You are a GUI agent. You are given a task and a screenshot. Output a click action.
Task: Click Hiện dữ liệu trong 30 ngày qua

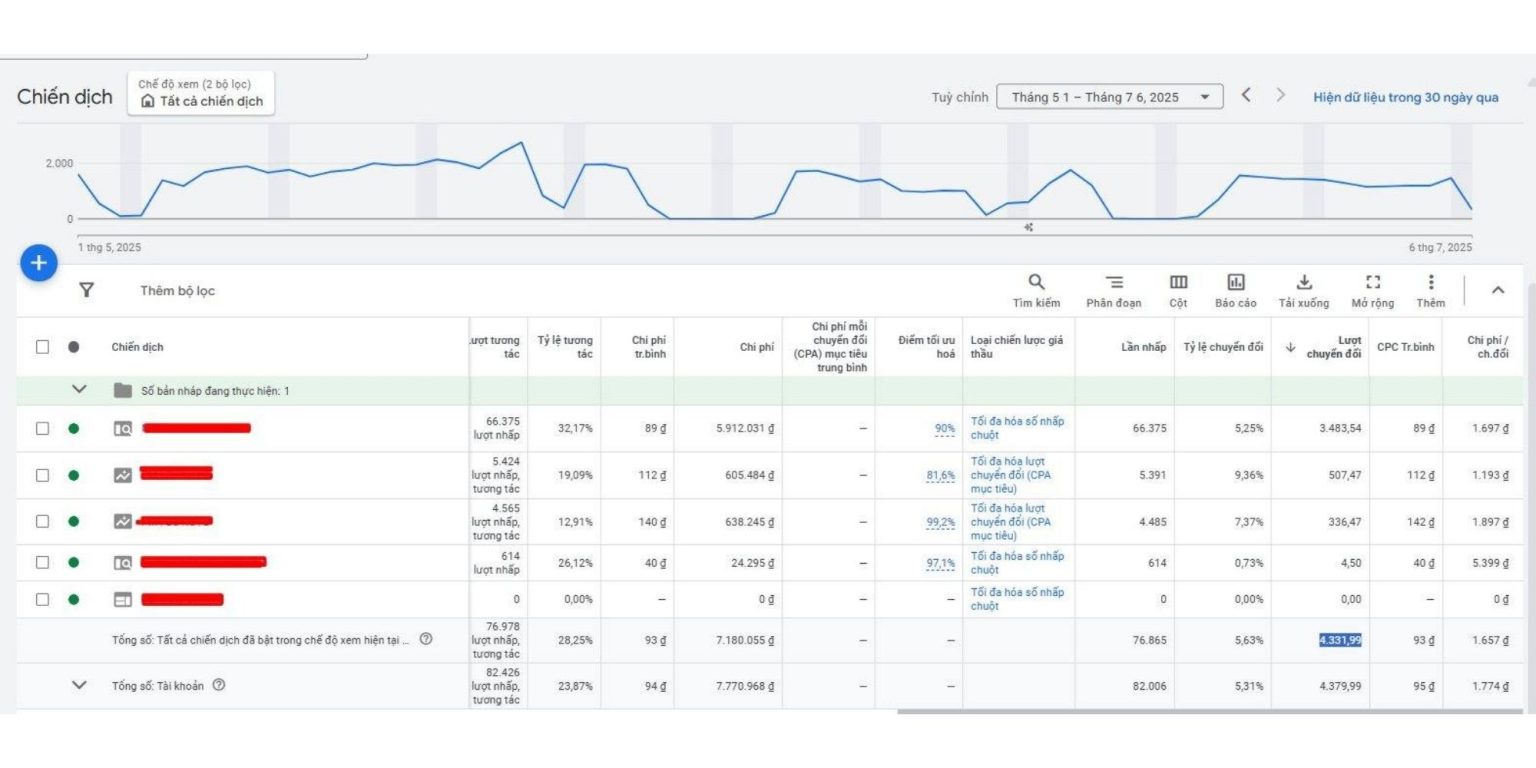(x=1405, y=97)
